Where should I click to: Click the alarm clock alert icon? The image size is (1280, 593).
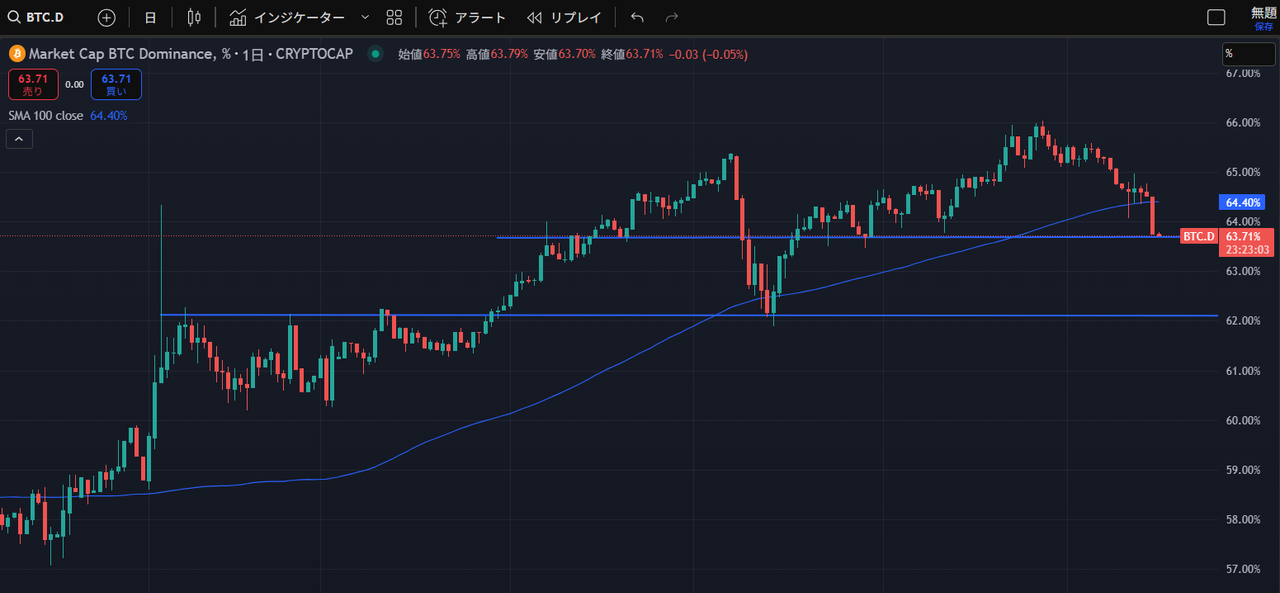(437, 17)
